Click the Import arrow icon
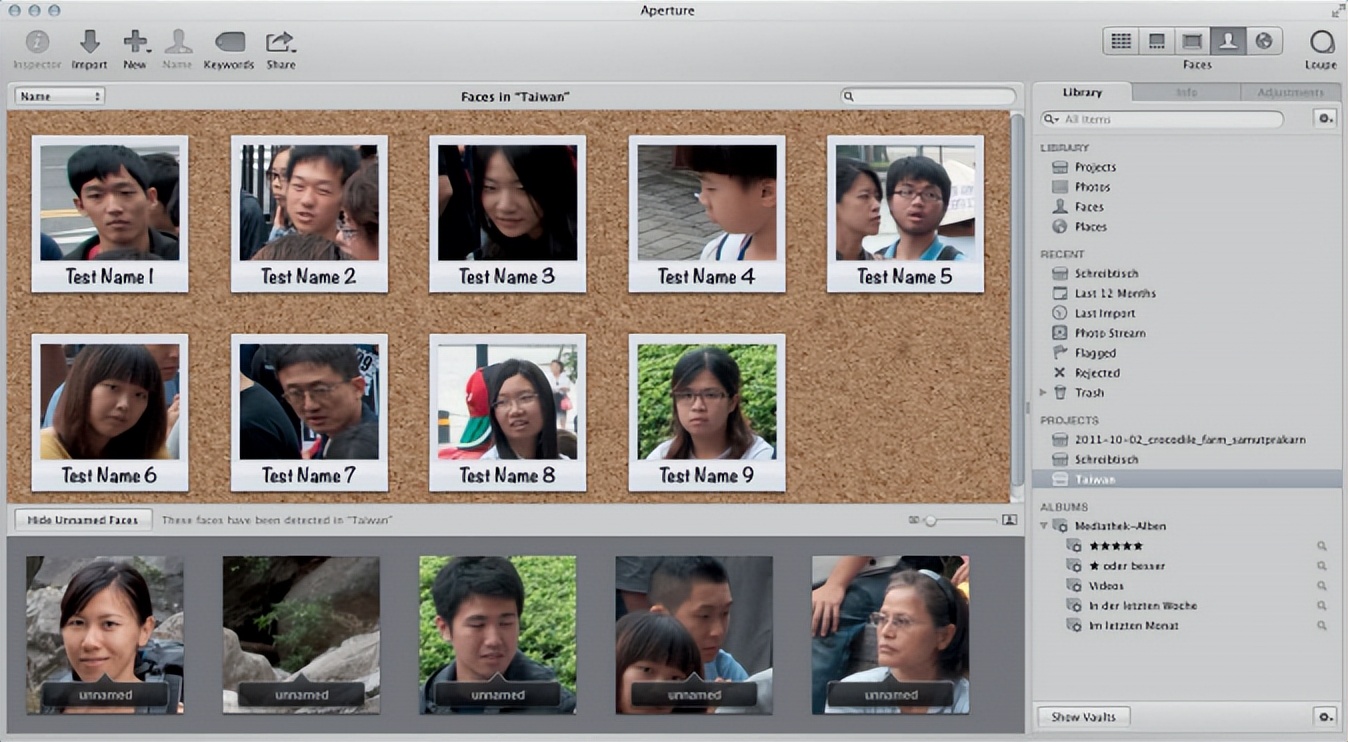Image resolution: width=1348 pixels, height=742 pixels. click(89, 42)
